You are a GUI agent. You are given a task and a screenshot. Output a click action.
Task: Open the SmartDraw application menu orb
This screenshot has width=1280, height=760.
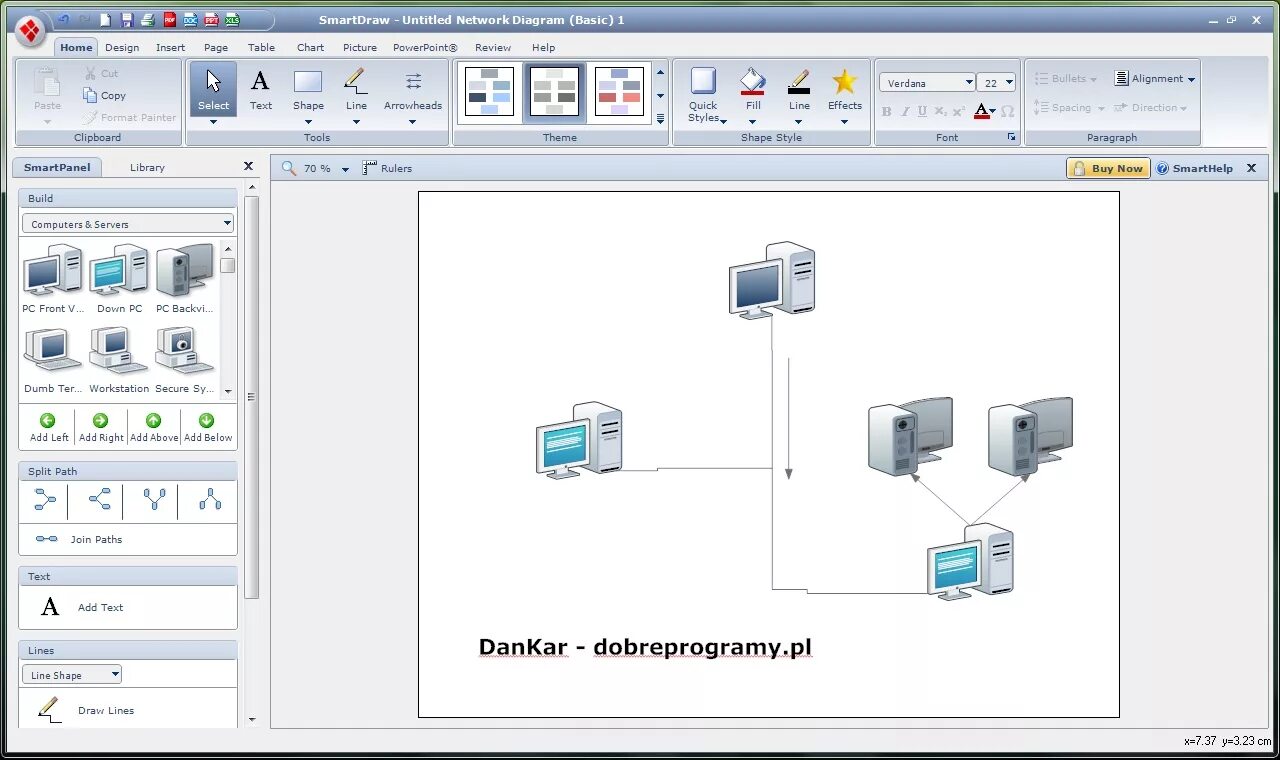click(30, 29)
